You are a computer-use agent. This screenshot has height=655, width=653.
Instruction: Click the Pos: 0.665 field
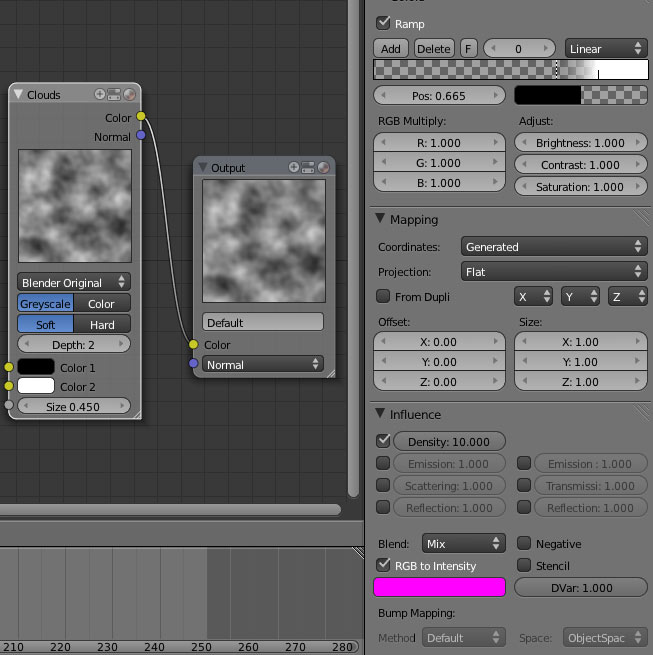[x=439, y=96]
